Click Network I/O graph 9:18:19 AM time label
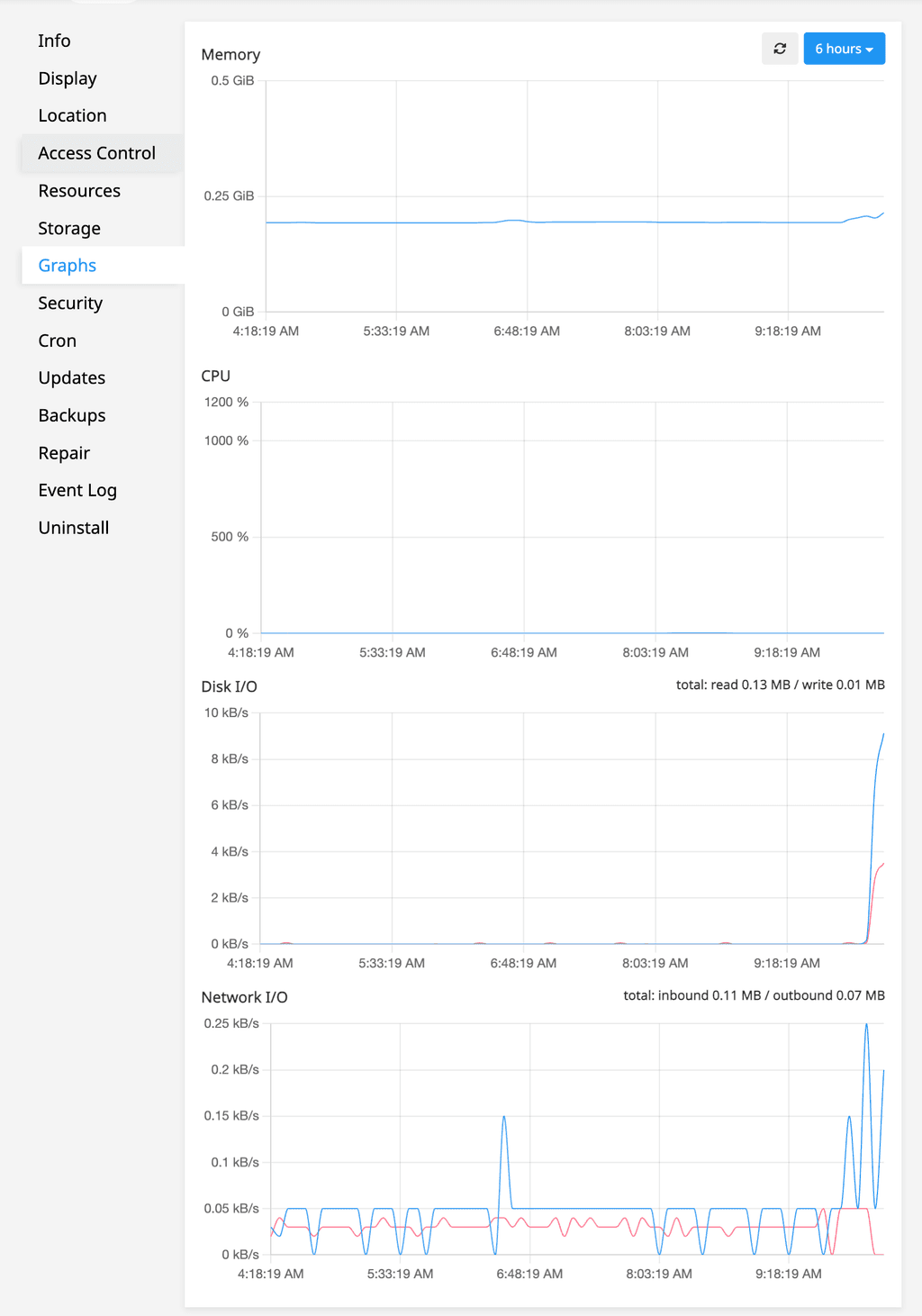 (x=789, y=1275)
